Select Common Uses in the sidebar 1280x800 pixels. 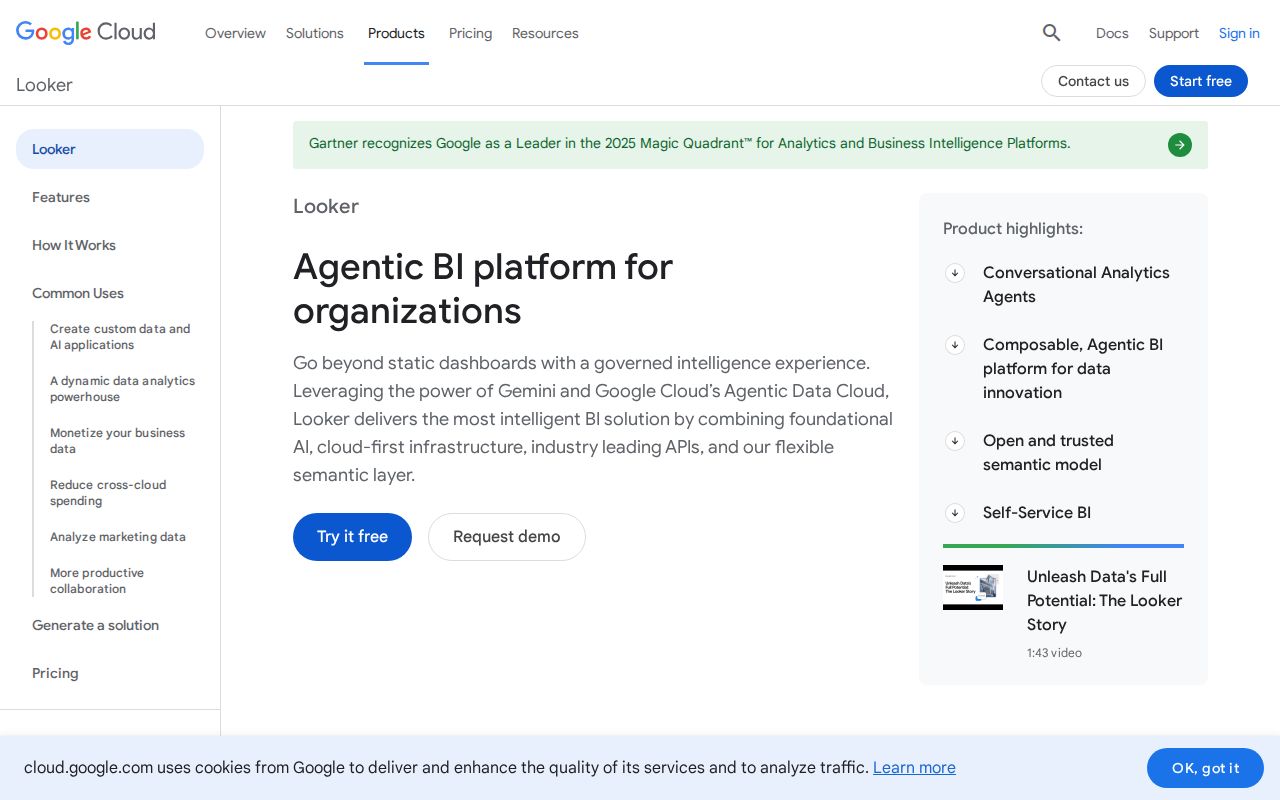(x=78, y=293)
